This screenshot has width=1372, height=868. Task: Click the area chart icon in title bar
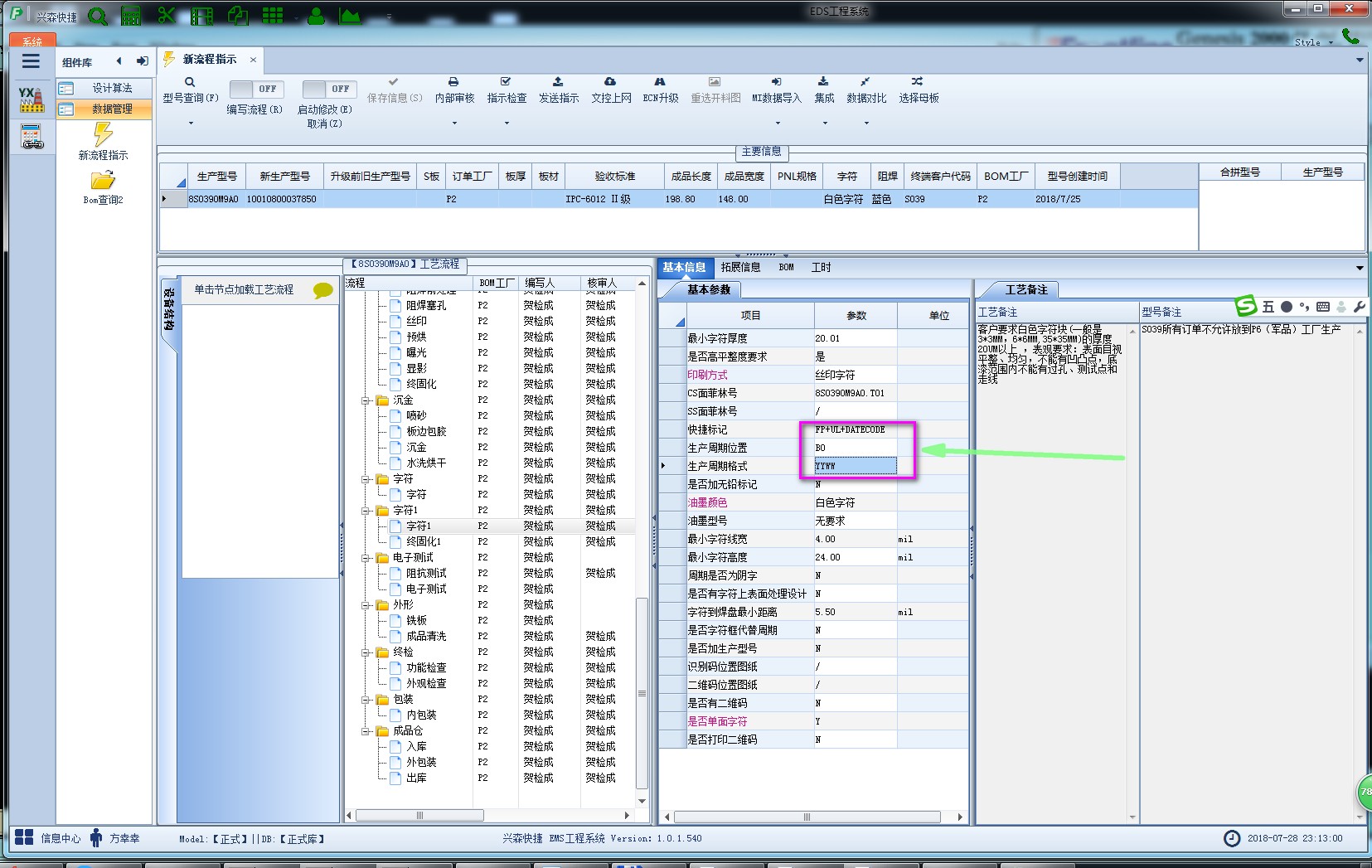pos(350,16)
